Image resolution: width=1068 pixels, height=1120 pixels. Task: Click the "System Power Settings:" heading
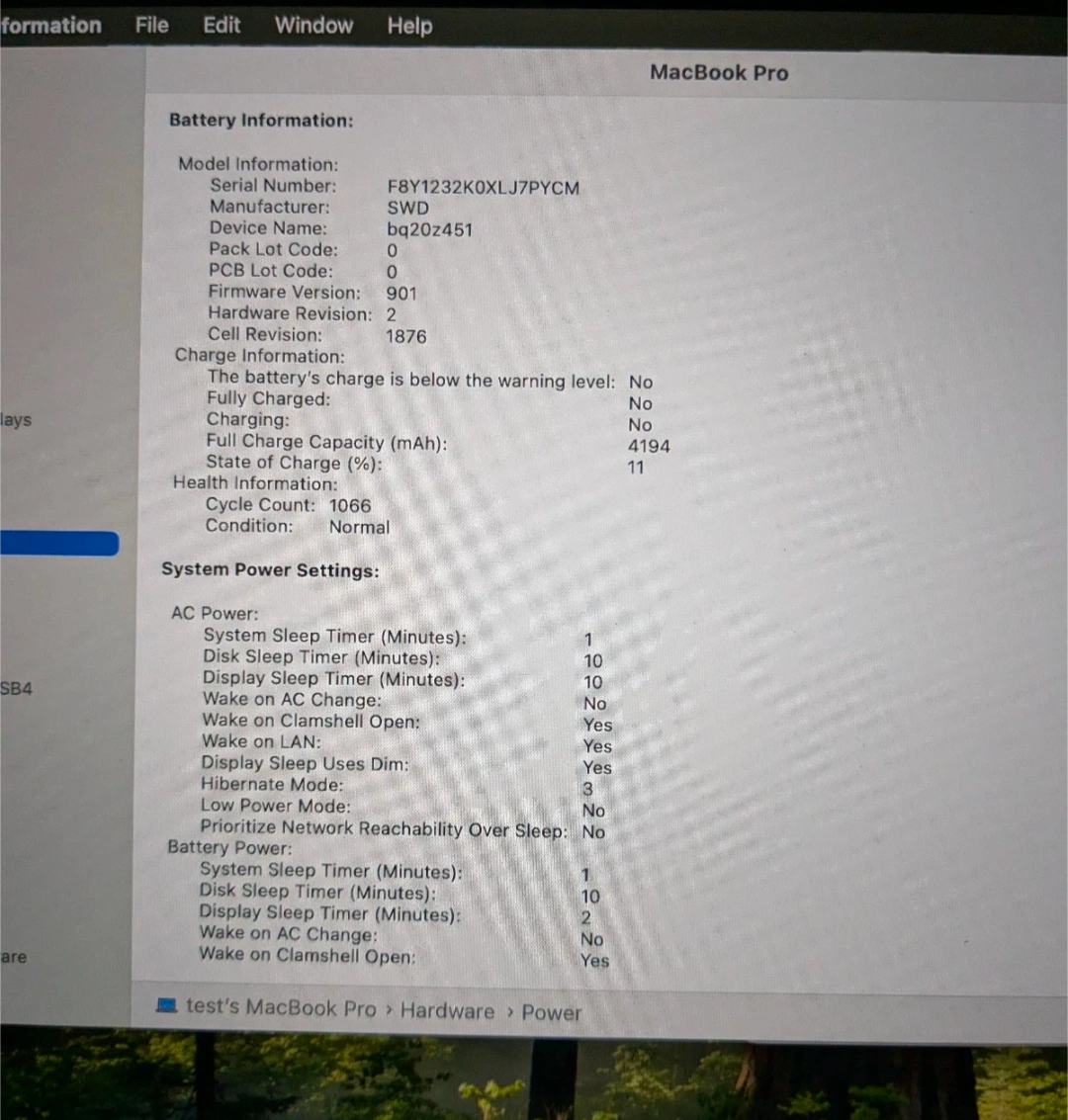270,570
